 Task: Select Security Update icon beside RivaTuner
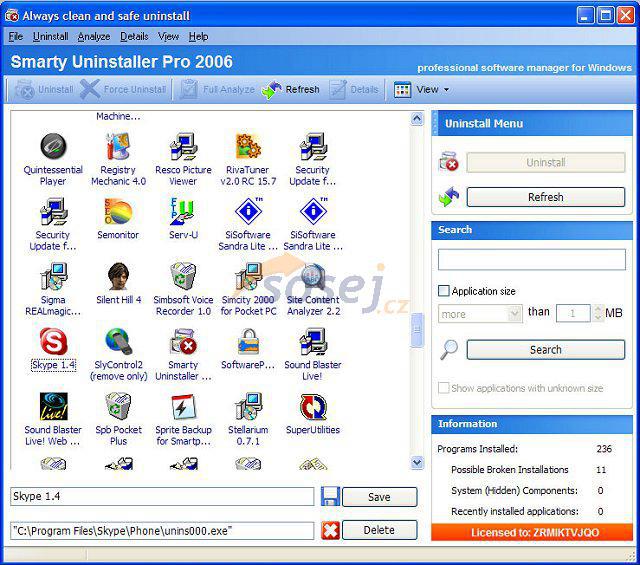(313, 146)
